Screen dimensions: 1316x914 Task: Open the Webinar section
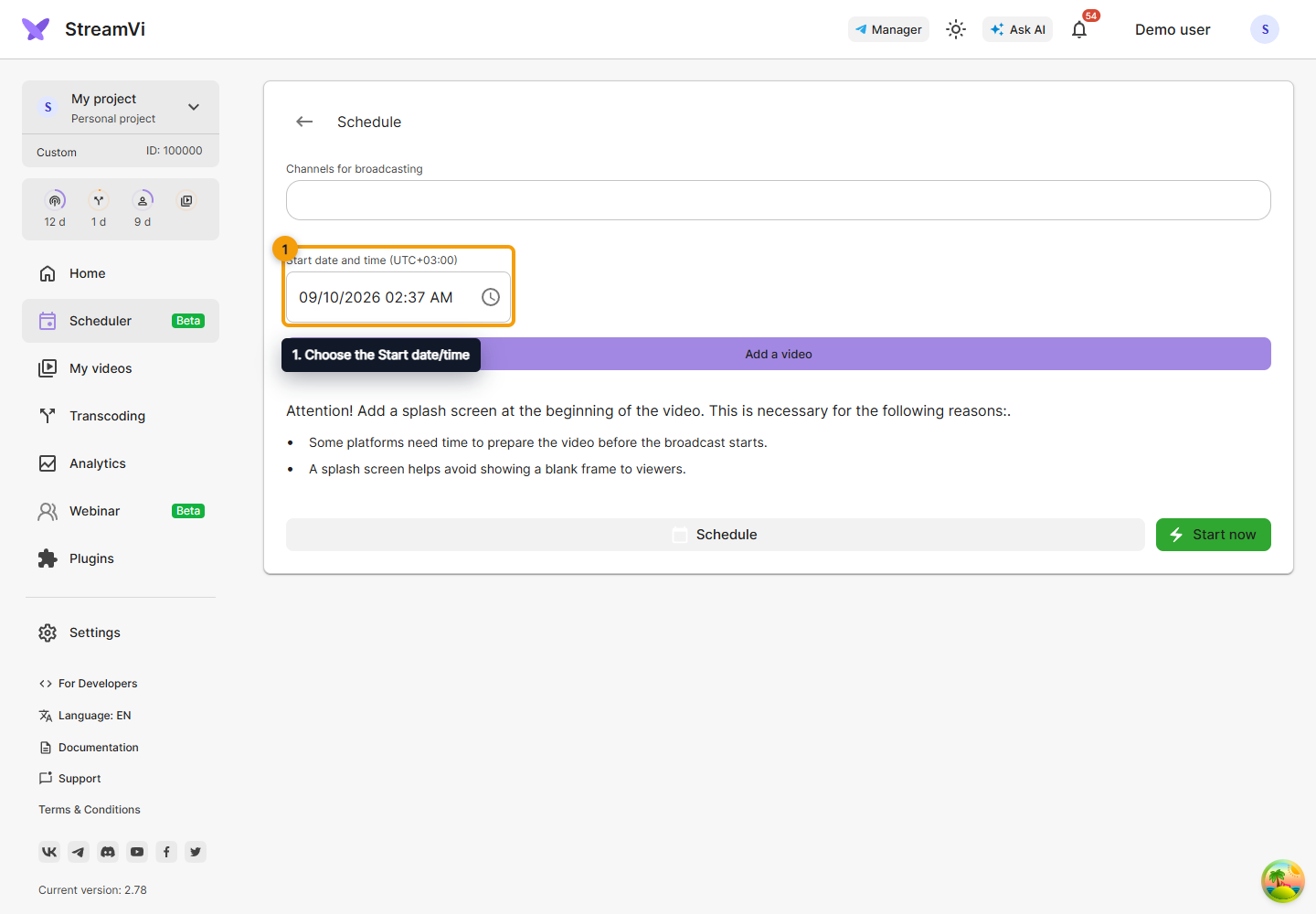121,511
